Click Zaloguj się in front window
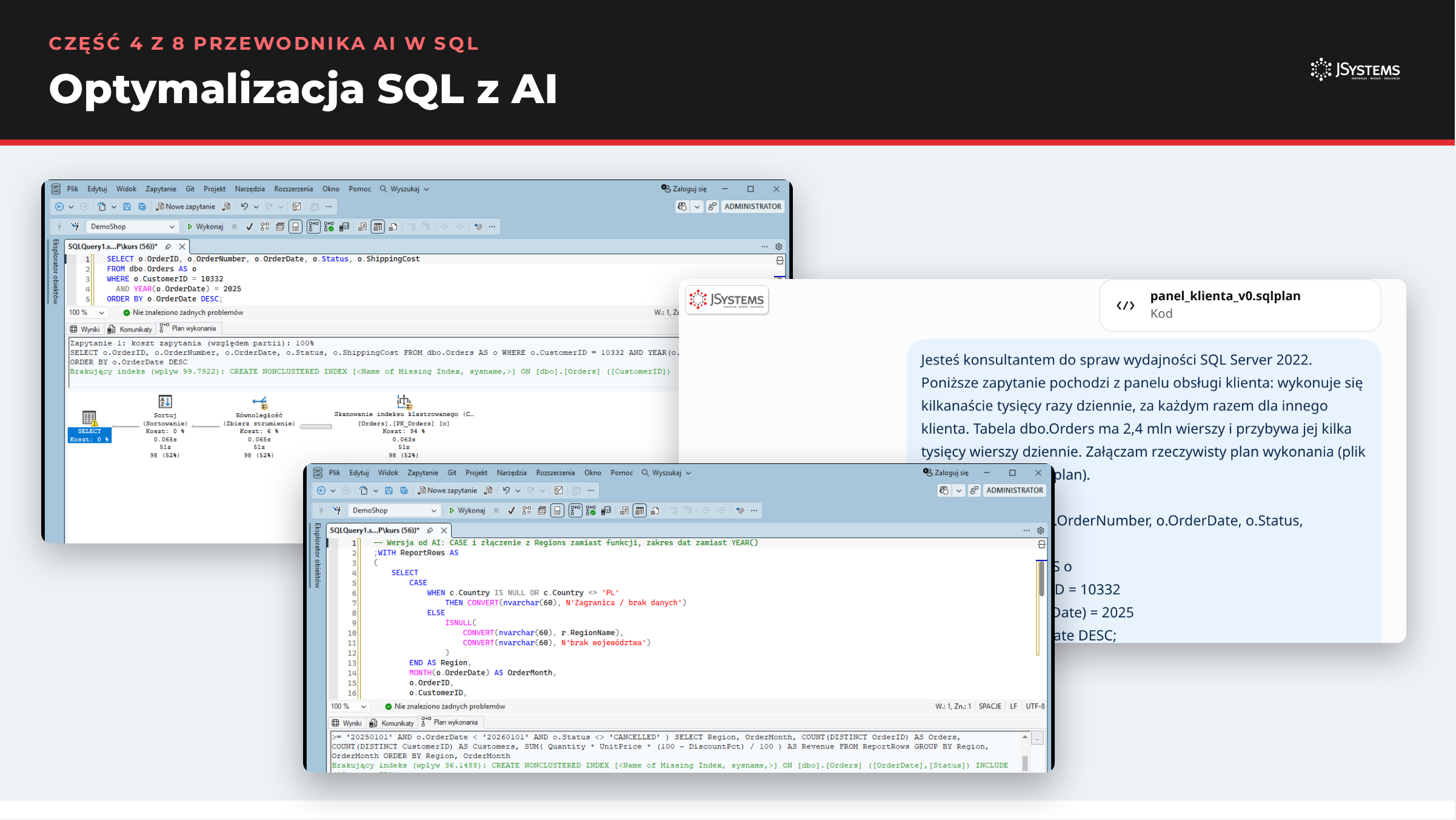 946,472
